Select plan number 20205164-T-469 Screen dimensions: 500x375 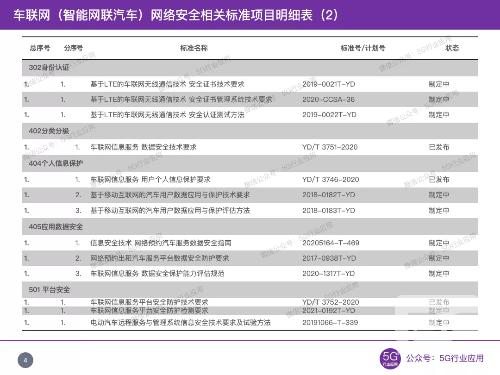point(331,243)
